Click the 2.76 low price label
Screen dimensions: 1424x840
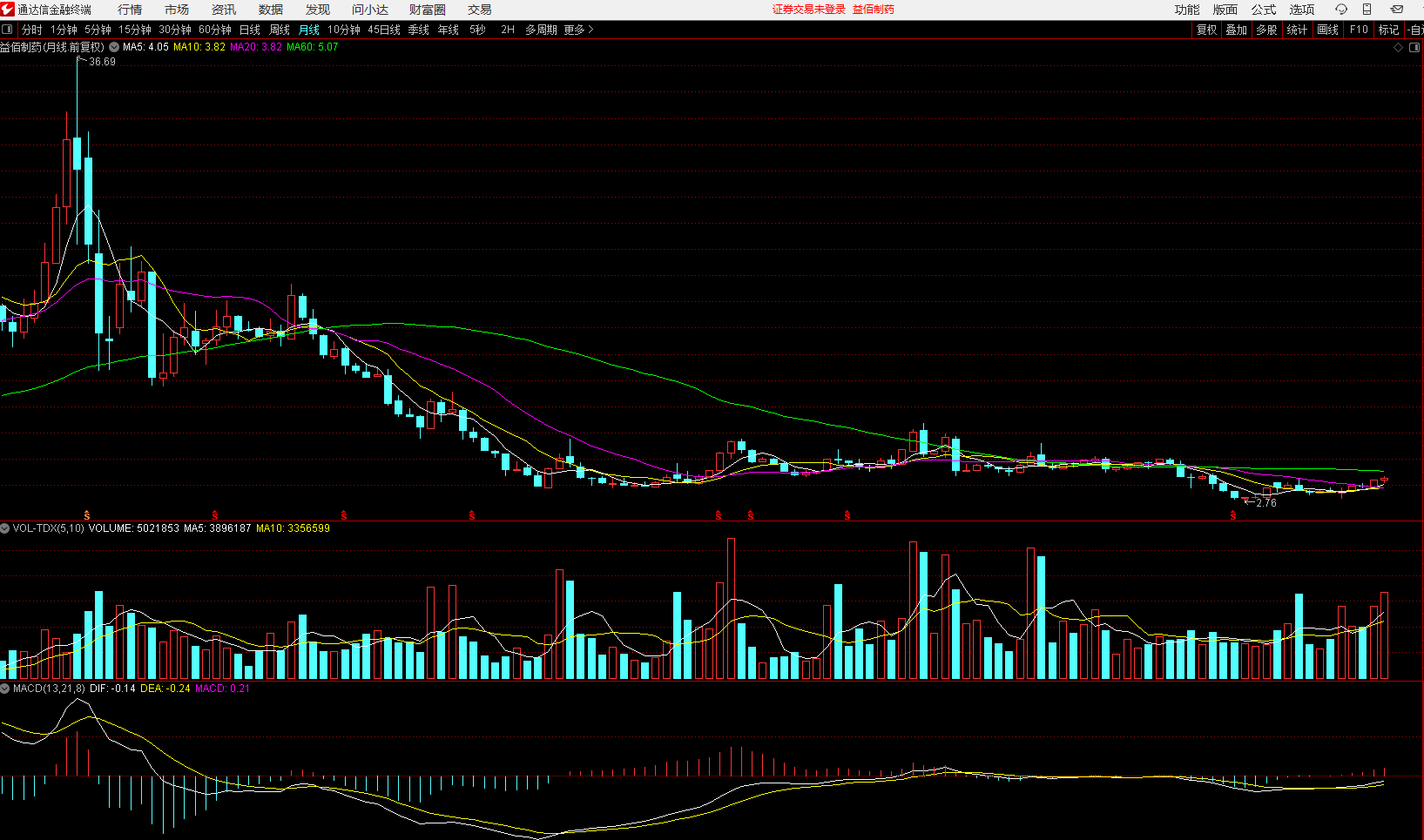point(1266,503)
